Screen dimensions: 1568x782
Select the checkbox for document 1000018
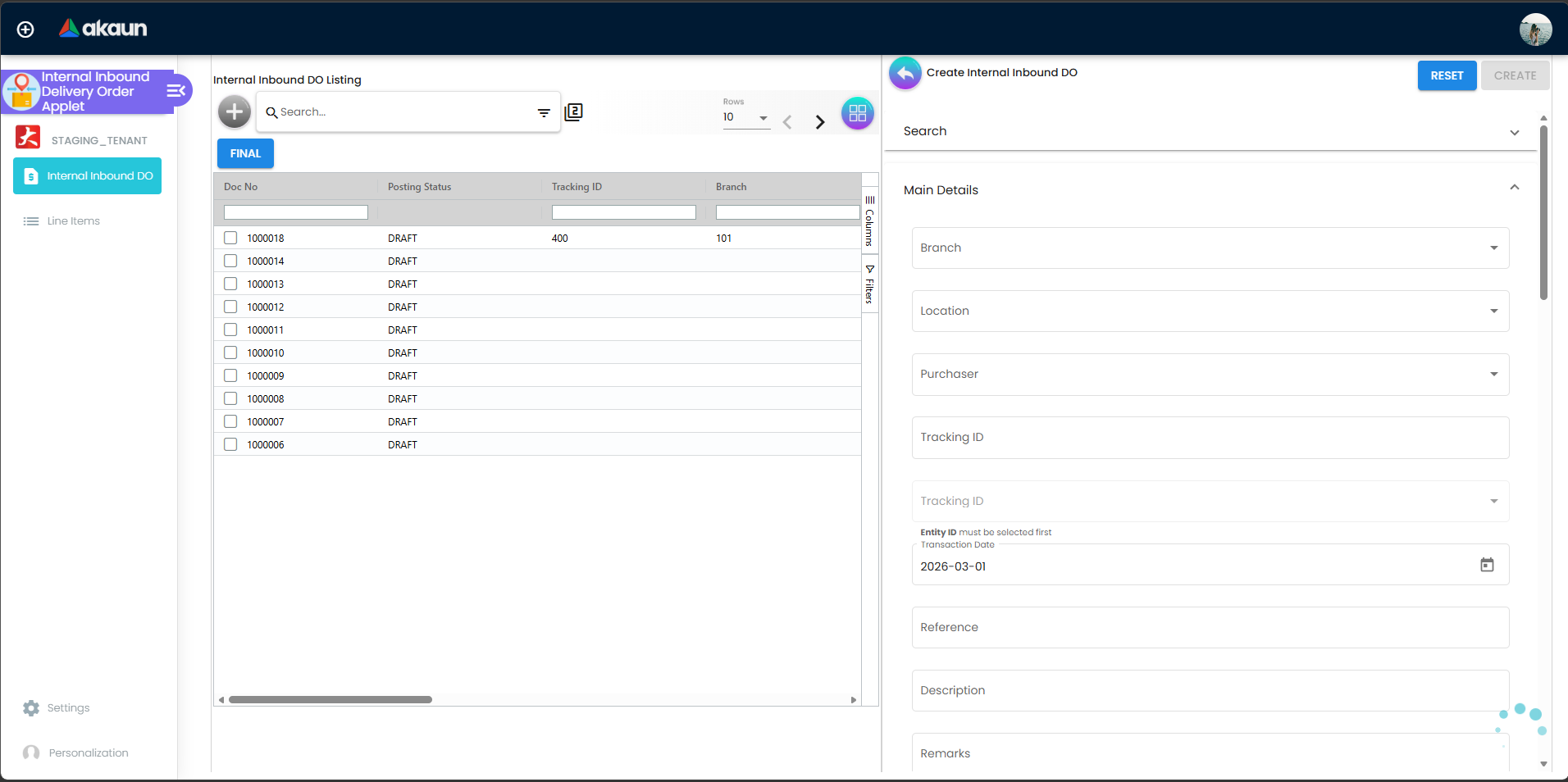pyautogui.click(x=230, y=238)
